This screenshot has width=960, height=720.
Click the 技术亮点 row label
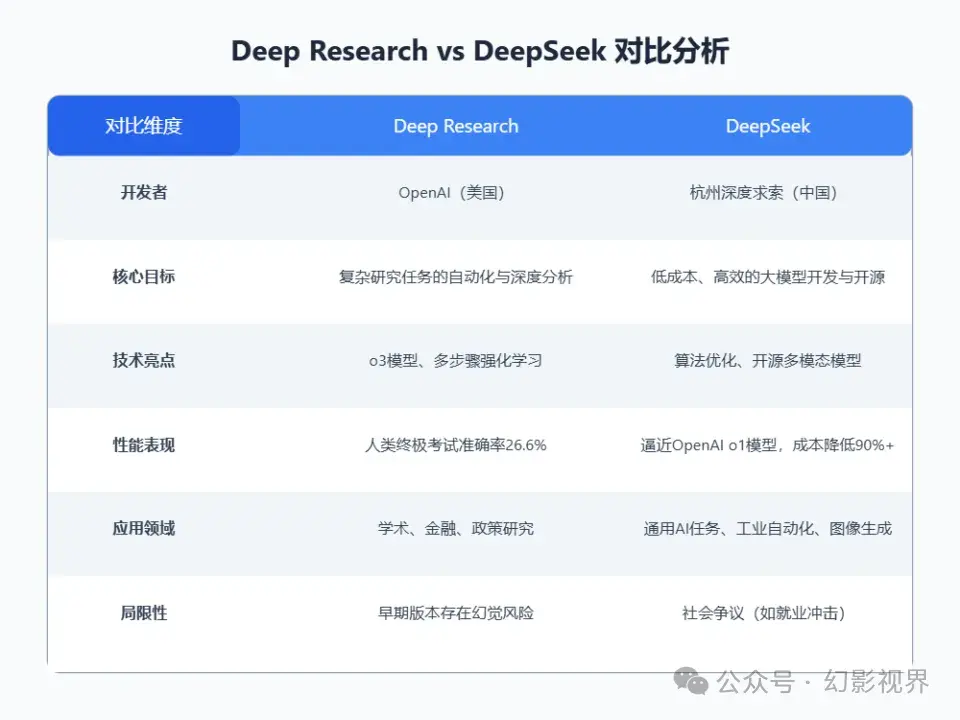(x=144, y=361)
